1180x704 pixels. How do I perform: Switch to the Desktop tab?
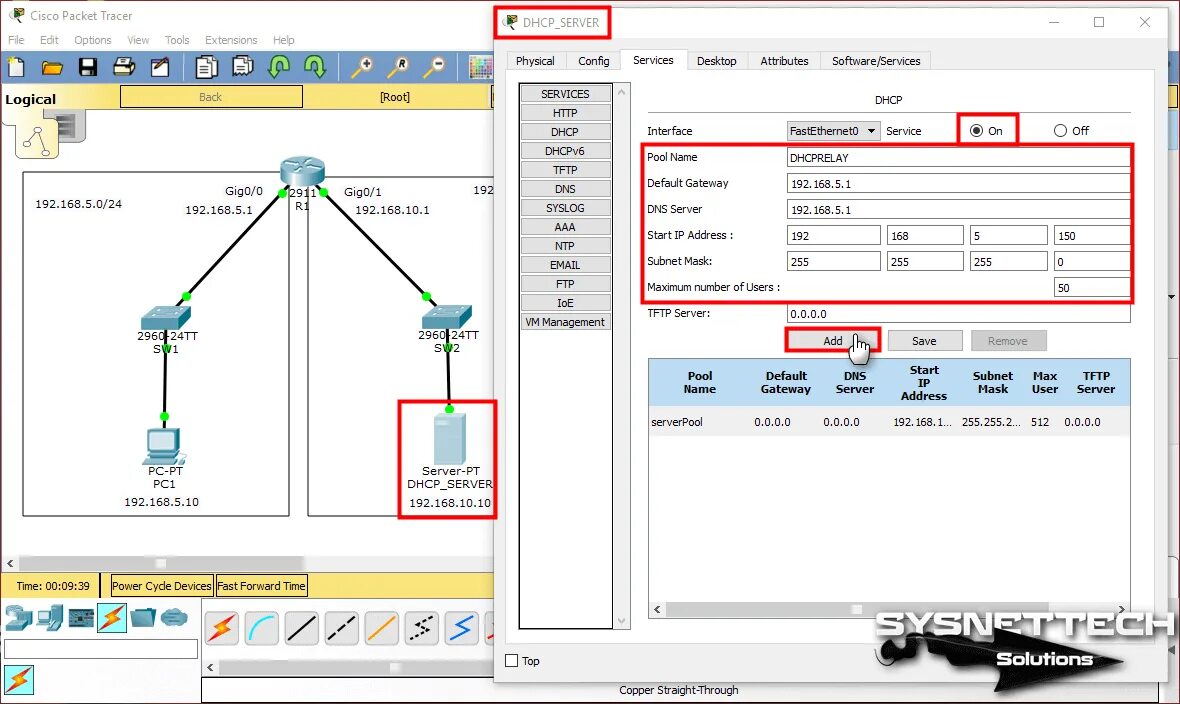[716, 61]
